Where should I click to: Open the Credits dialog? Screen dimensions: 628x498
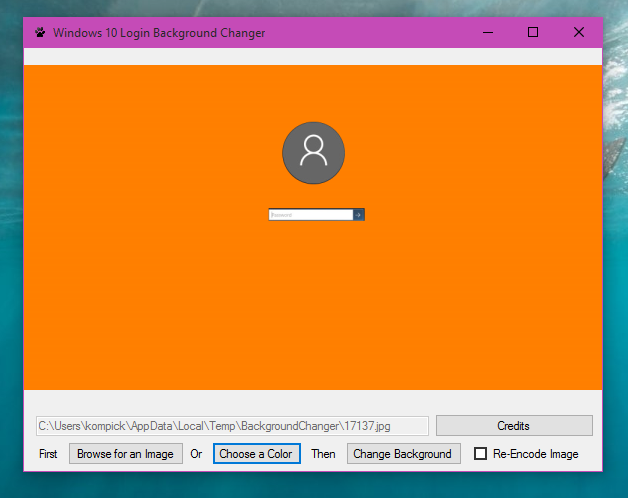[x=514, y=425]
